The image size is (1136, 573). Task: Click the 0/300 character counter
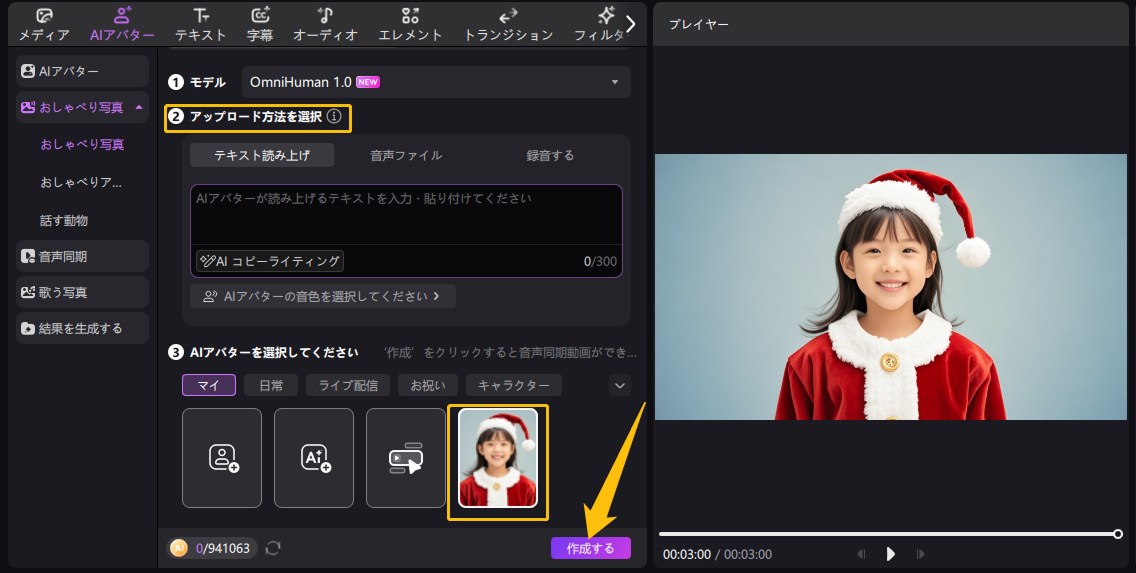pos(601,262)
